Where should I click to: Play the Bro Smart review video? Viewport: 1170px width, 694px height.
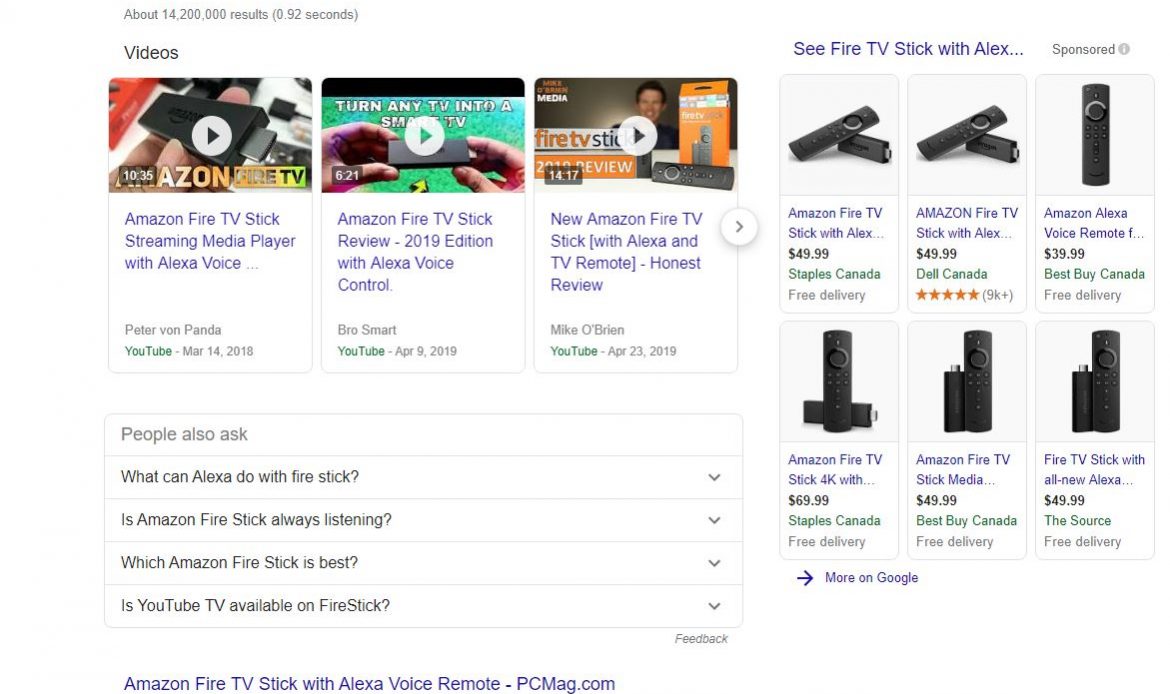click(x=424, y=136)
